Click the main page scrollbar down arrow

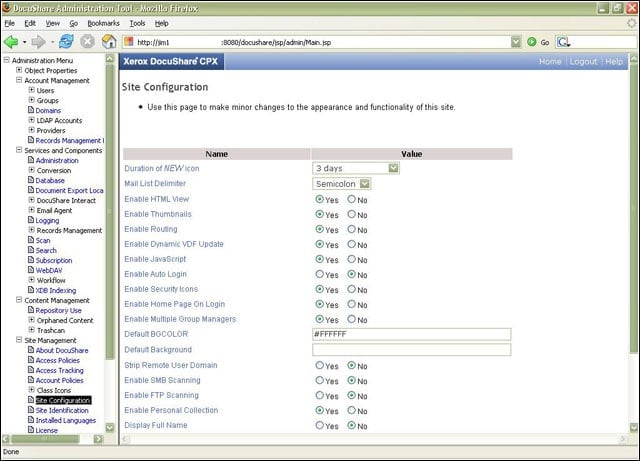click(x=634, y=428)
